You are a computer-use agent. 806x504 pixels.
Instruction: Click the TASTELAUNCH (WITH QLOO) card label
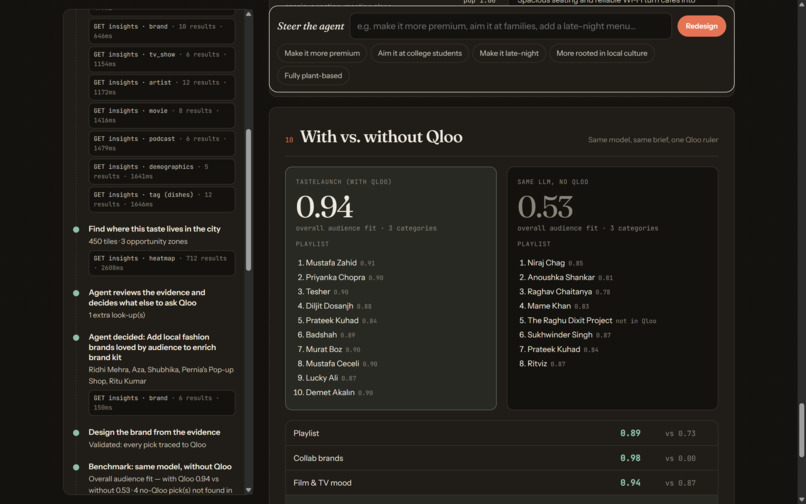tap(343, 182)
